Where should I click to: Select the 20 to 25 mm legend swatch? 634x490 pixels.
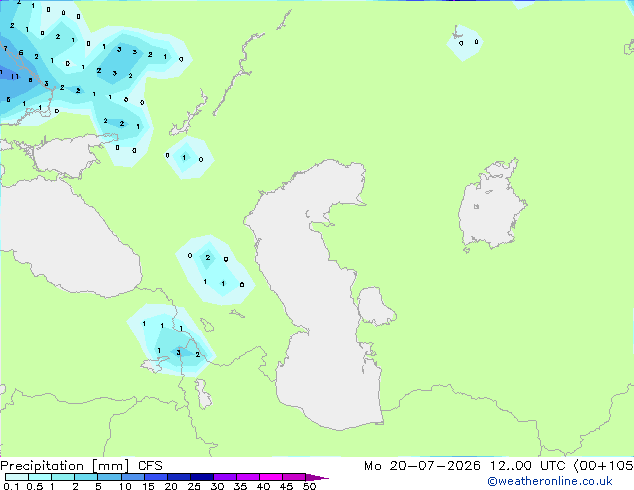coord(179,477)
